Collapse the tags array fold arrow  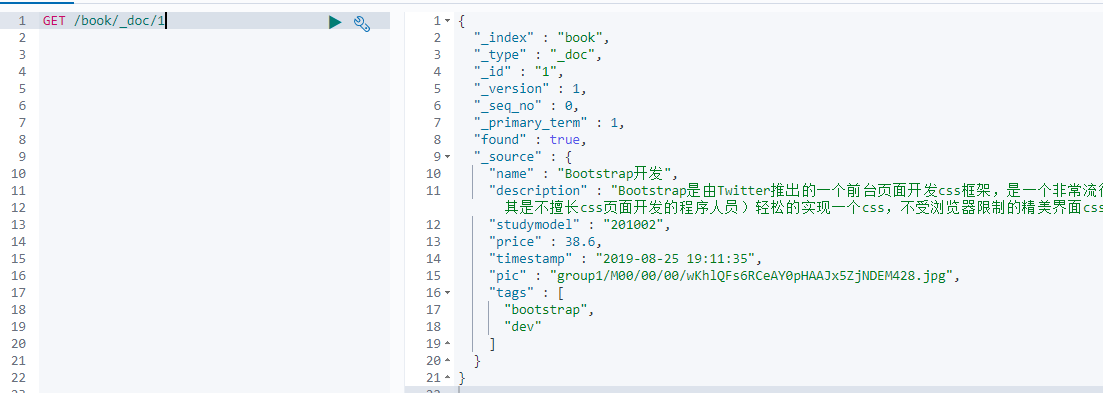click(x=448, y=292)
